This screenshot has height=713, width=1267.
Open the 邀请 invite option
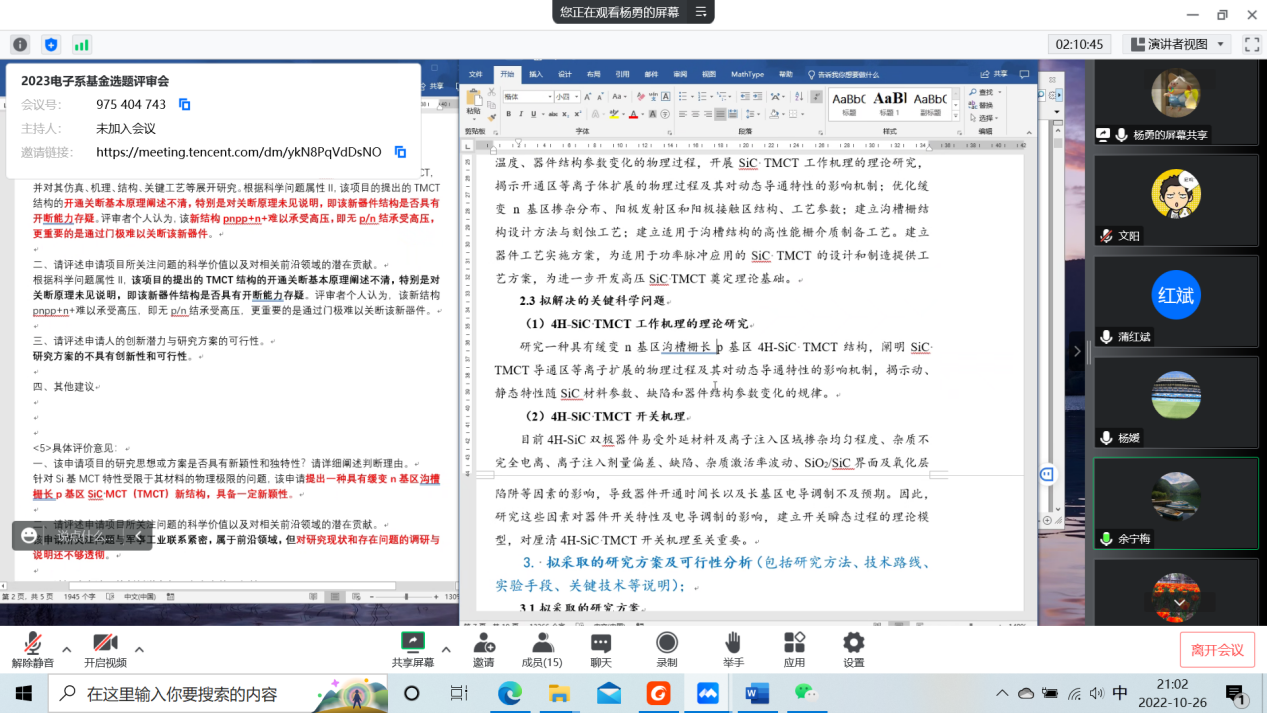[x=484, y=649]
